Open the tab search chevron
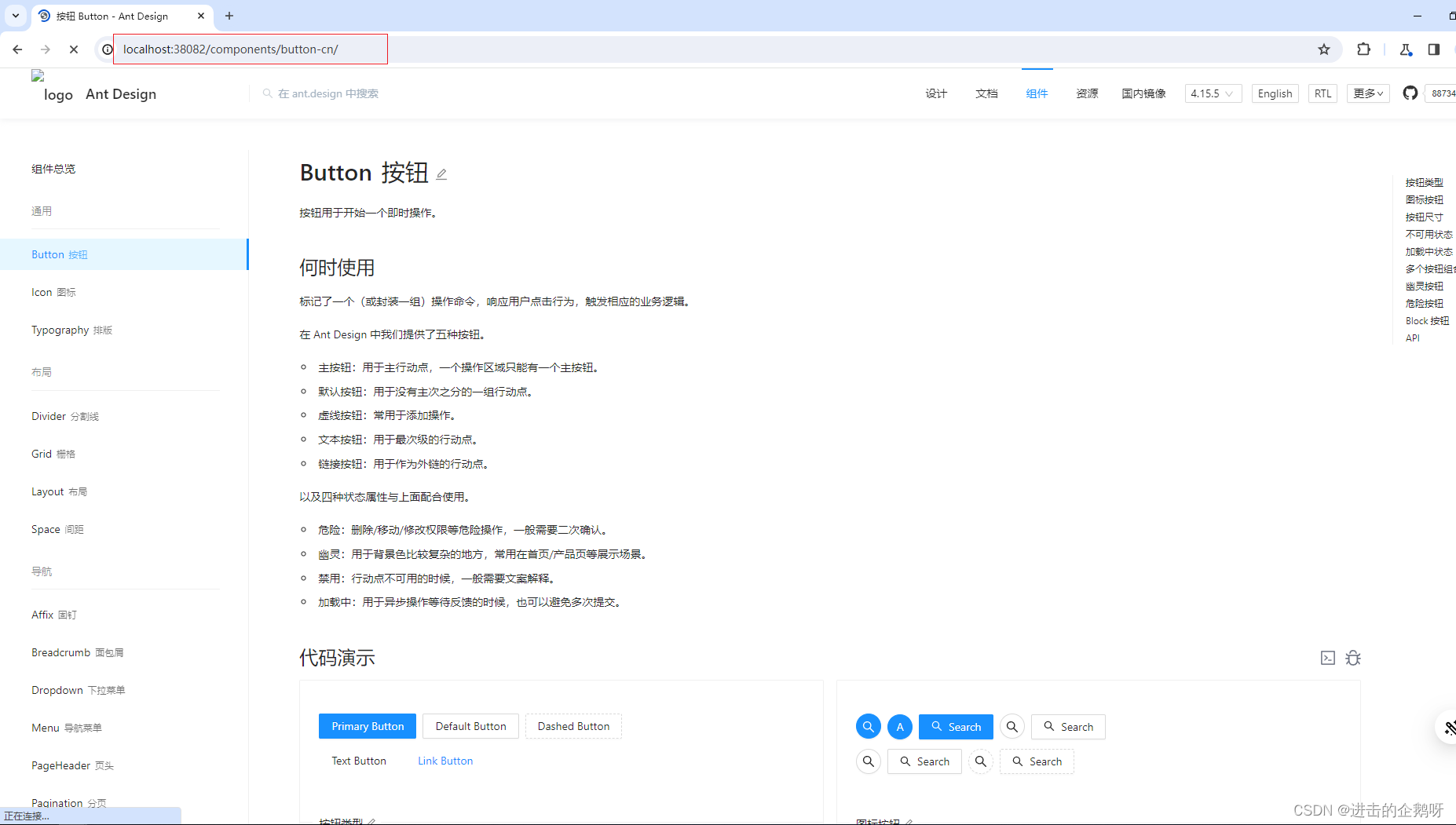Image resolution: width=1456 pixels, height=825 pixels. click(x=16, y=16)
